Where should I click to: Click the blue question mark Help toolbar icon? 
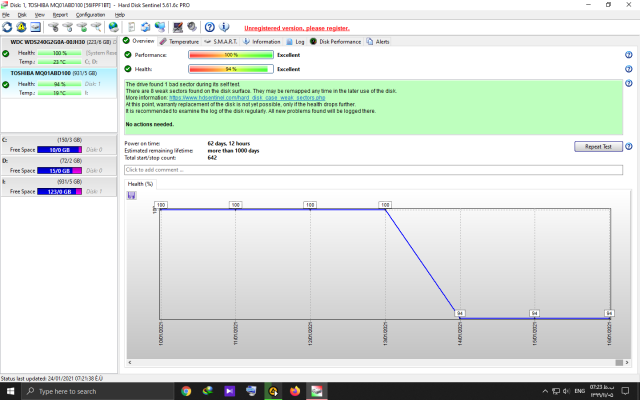pos(209,27)
